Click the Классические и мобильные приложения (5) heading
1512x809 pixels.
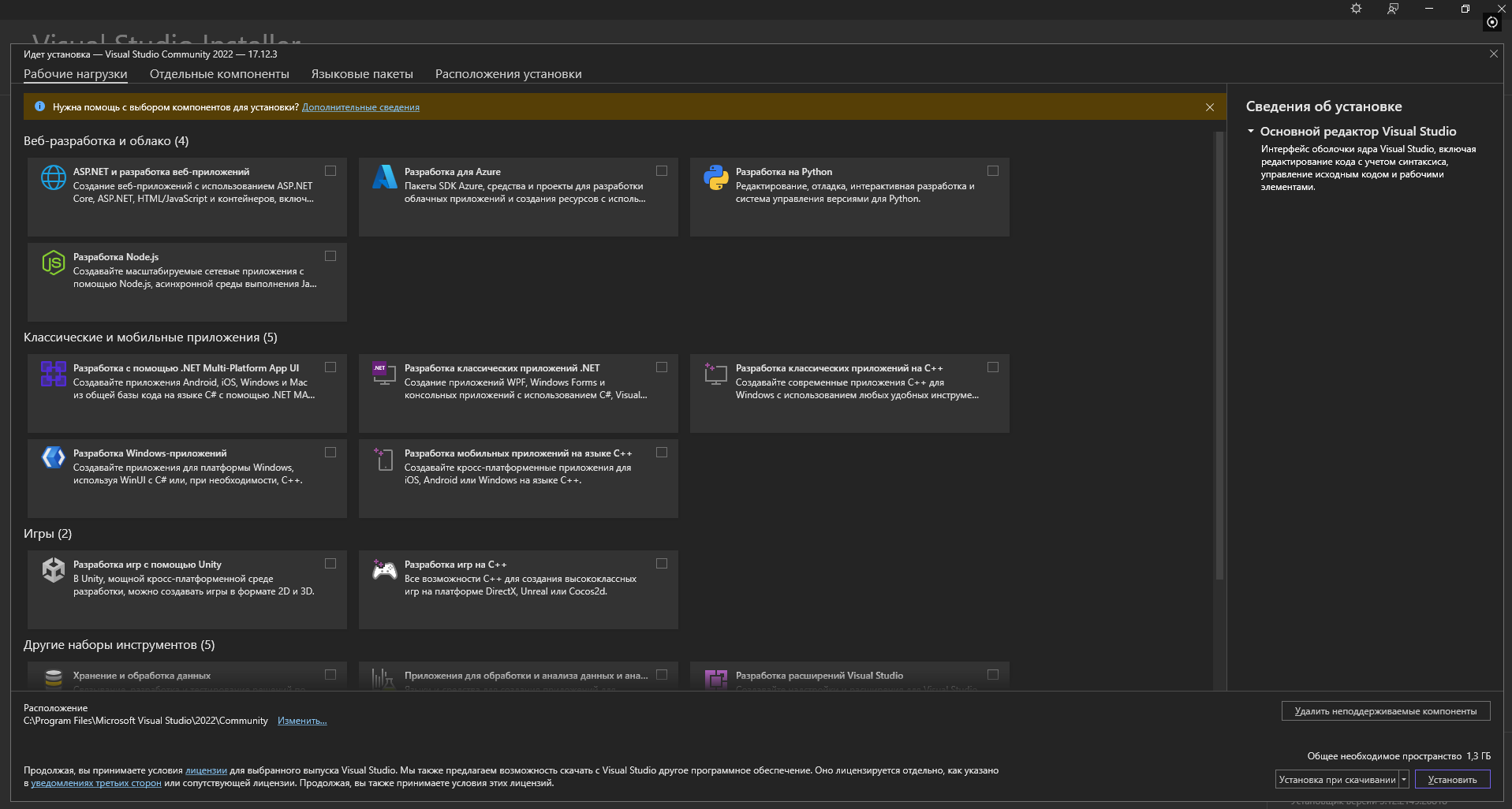coord(151,337)
